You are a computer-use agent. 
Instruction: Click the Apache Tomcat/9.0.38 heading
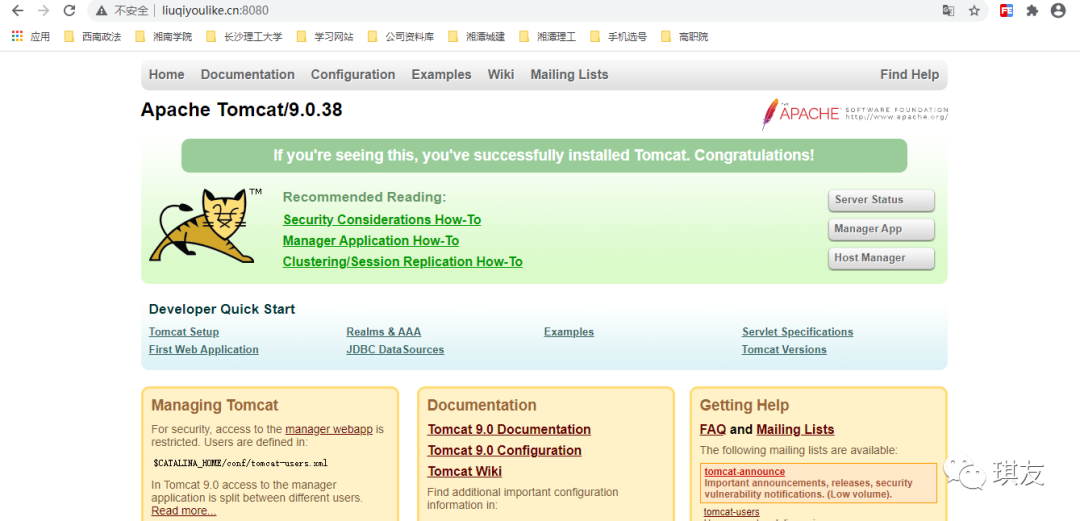click(242, 110)
